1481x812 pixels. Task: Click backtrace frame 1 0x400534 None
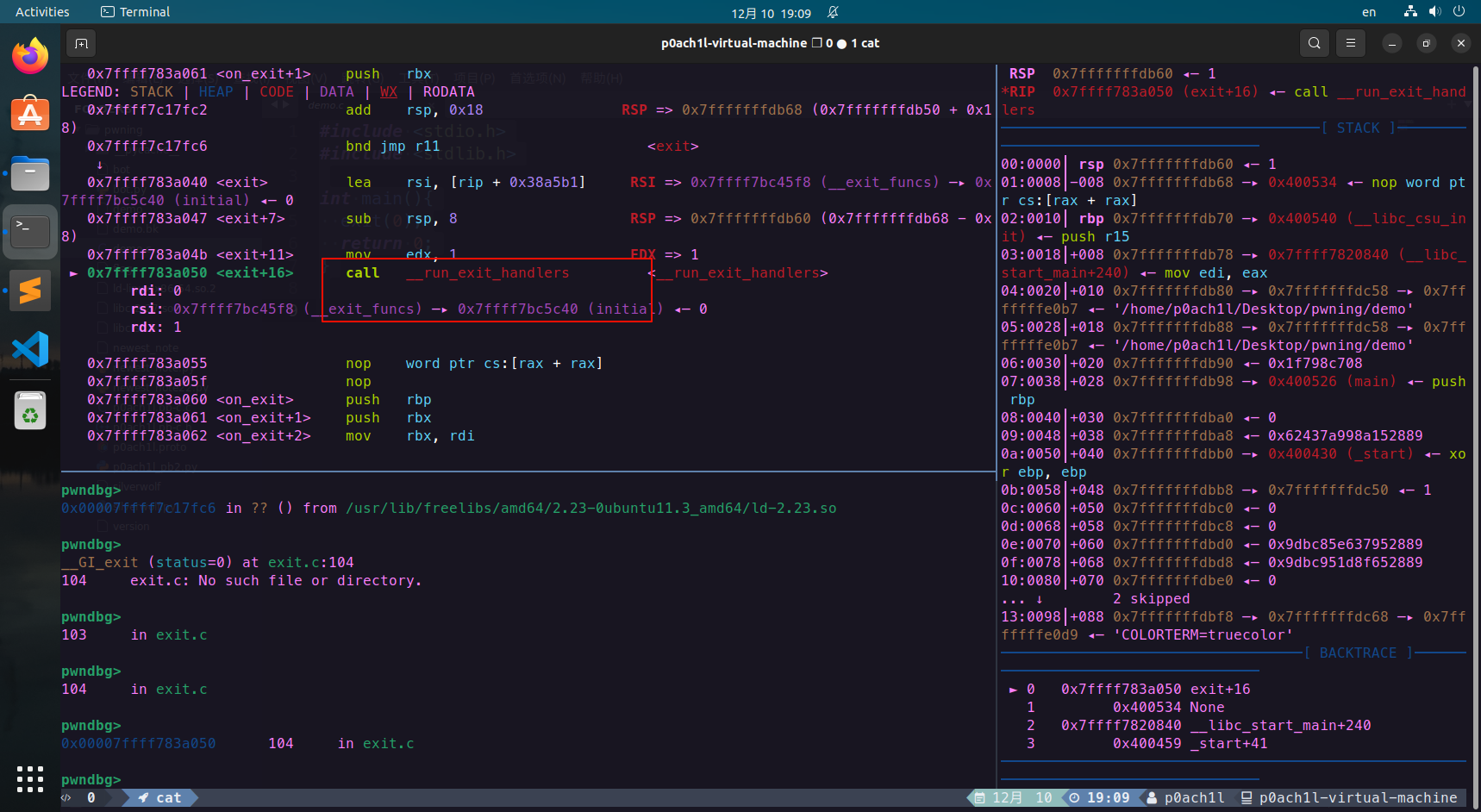(x=1125, y=708)
